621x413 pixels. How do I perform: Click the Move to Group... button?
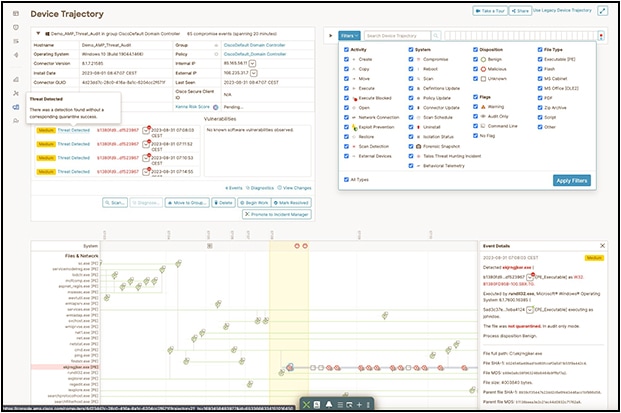[x=187, y=203]
